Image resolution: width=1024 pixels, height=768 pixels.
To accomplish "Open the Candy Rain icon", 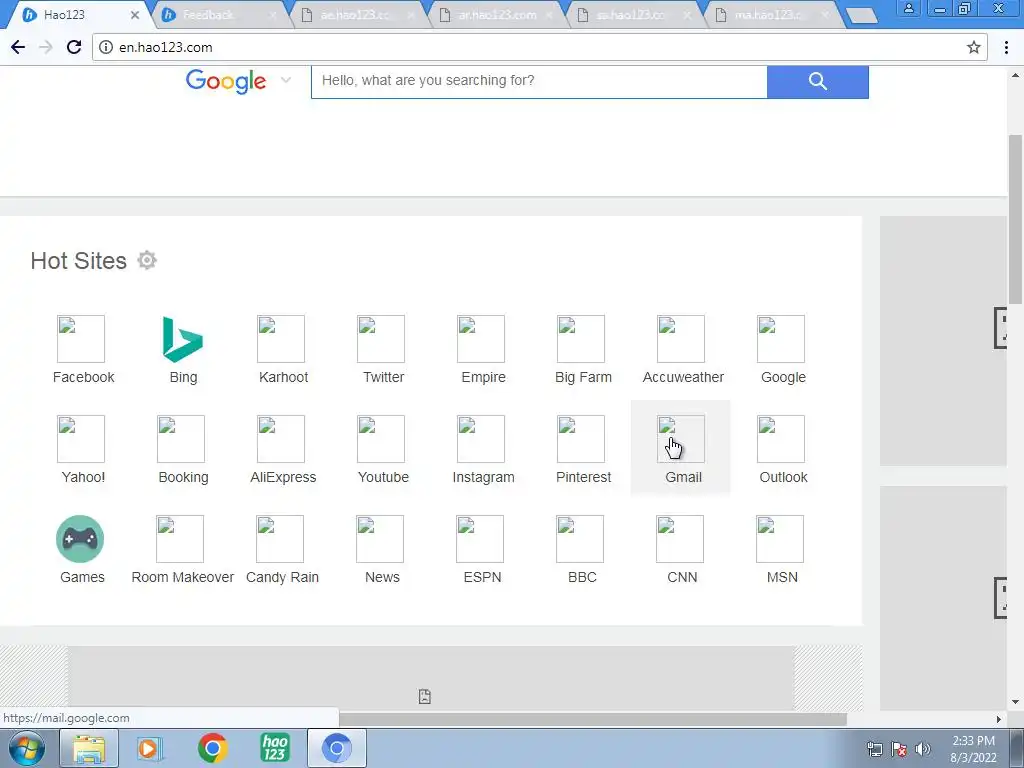I will (x=280, y=539).
